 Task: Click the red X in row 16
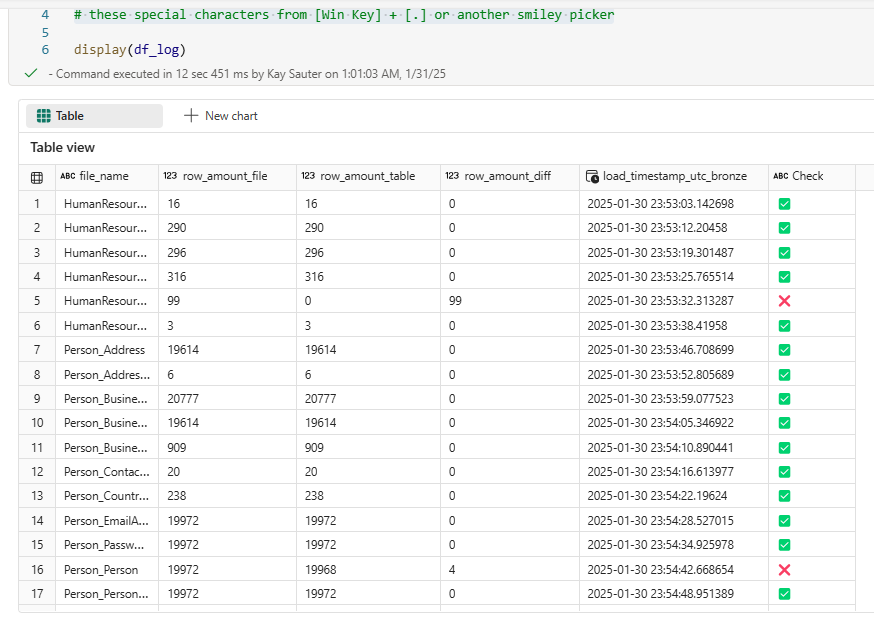tap(784, 569)
